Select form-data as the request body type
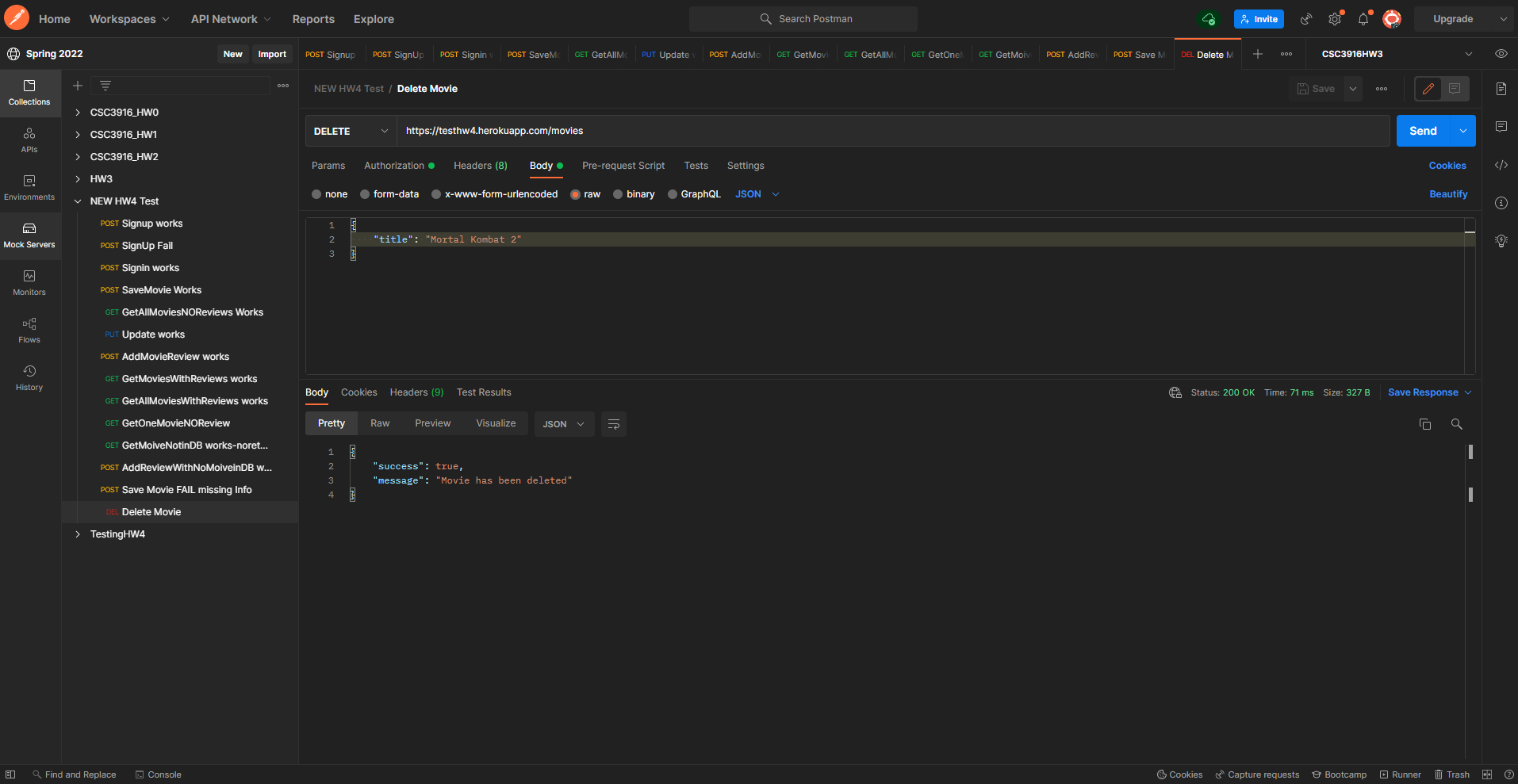Viewport: 1518px width, 784px height. pyautogui.click(x=366, y=193)
